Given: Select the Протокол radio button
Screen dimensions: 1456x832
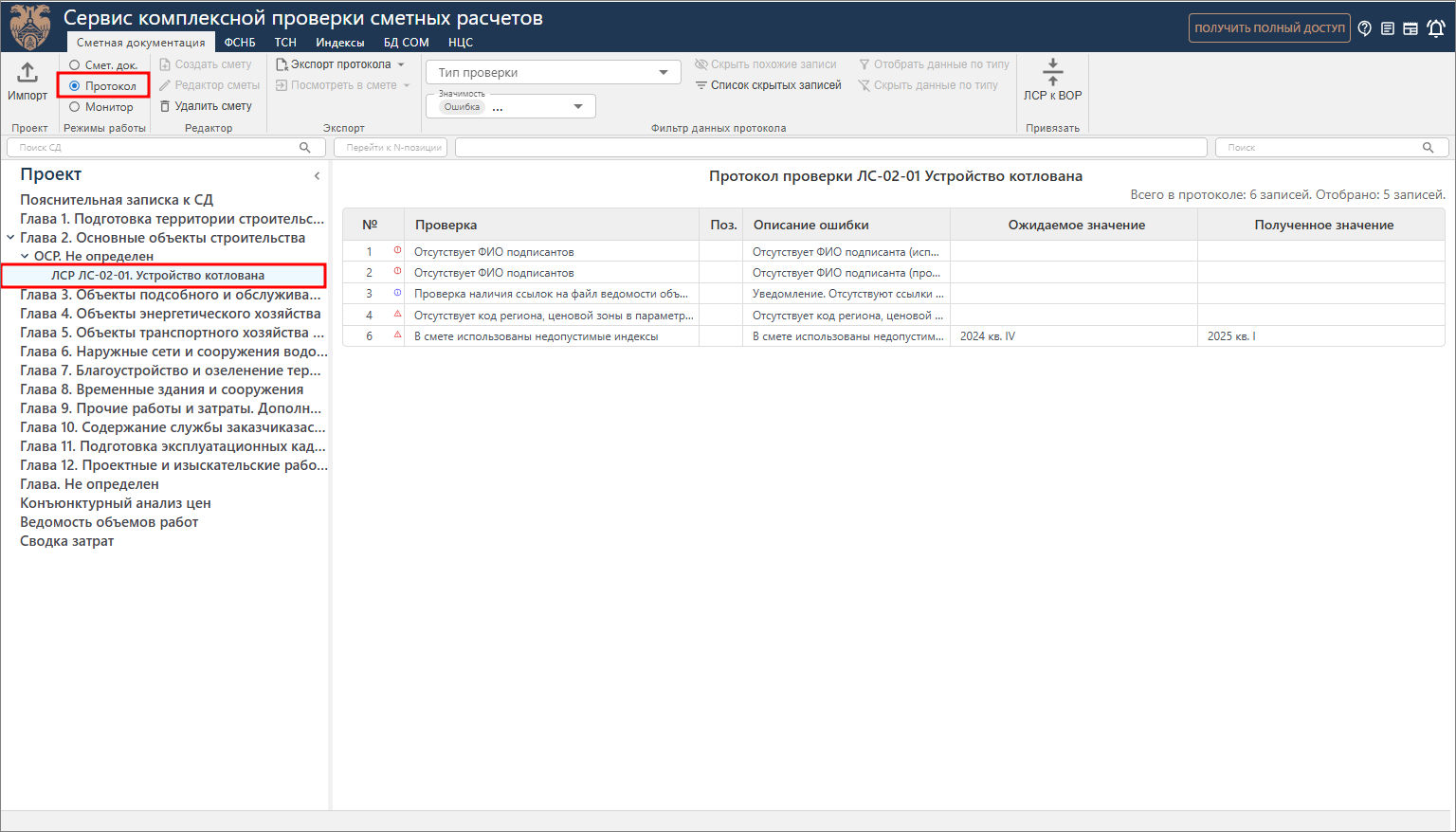Looking at the screenshot, I should (74, 86).
